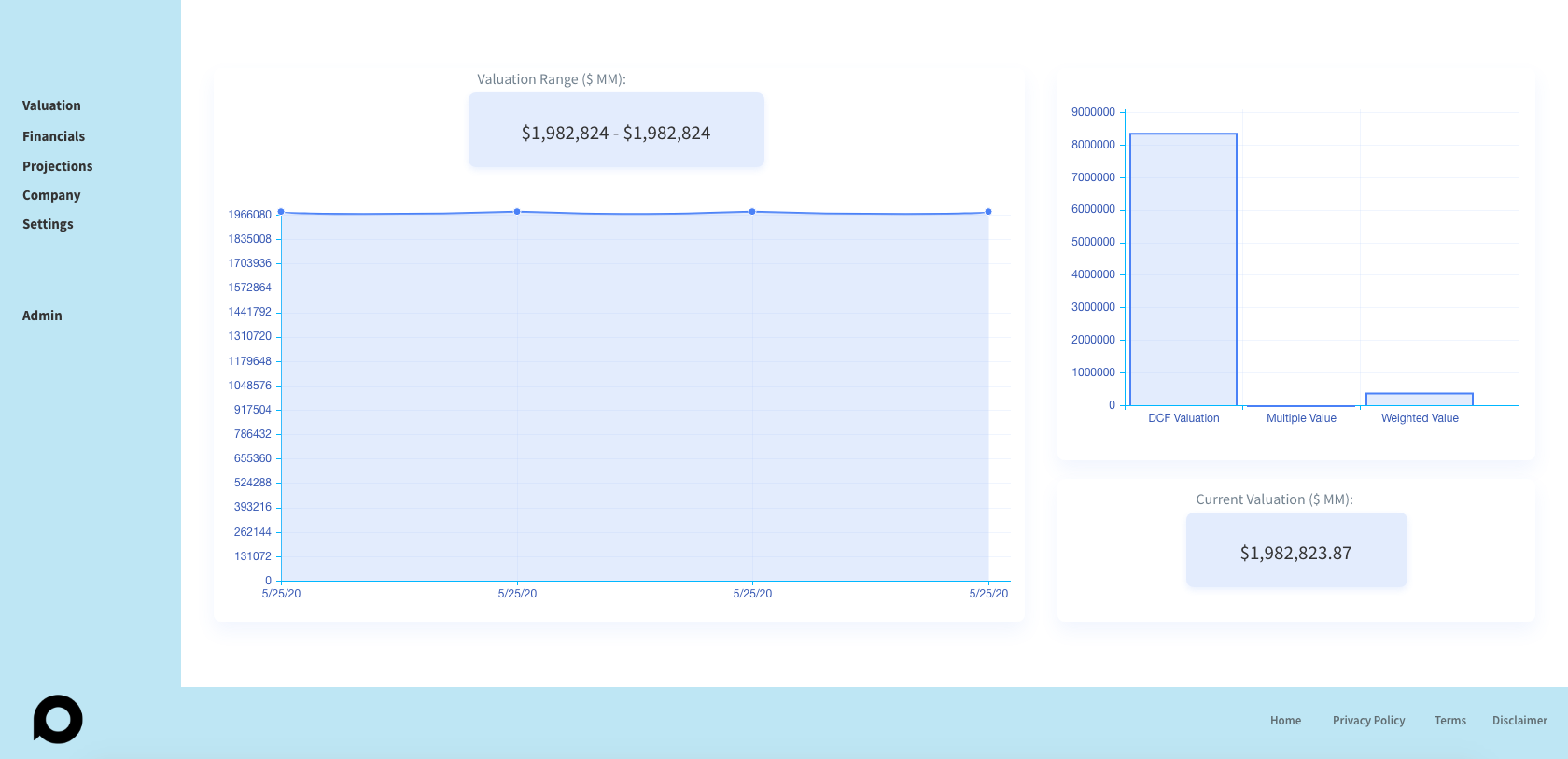Open the Valuation sidebar menu item
Viewport: 1568px width, 759px height.
(51, 105)
